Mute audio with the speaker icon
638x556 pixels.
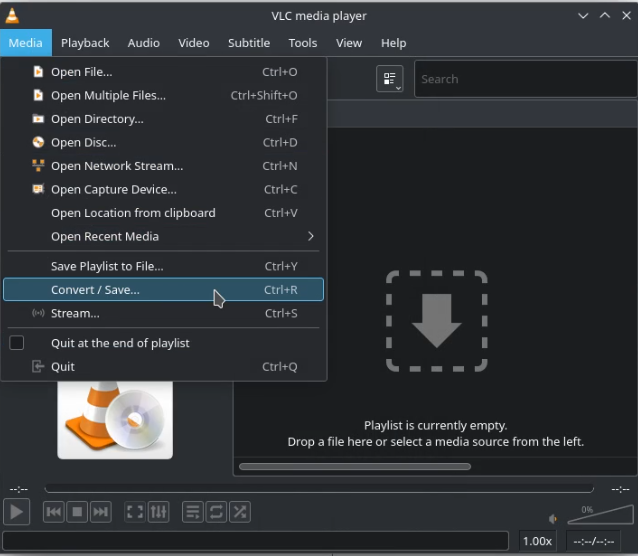(553, 519)
